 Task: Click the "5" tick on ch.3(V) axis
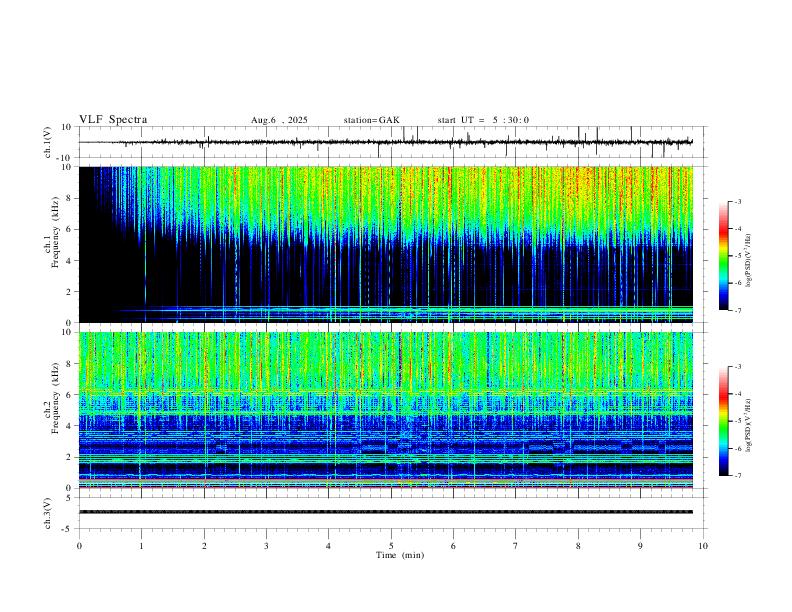click(70, 498)
